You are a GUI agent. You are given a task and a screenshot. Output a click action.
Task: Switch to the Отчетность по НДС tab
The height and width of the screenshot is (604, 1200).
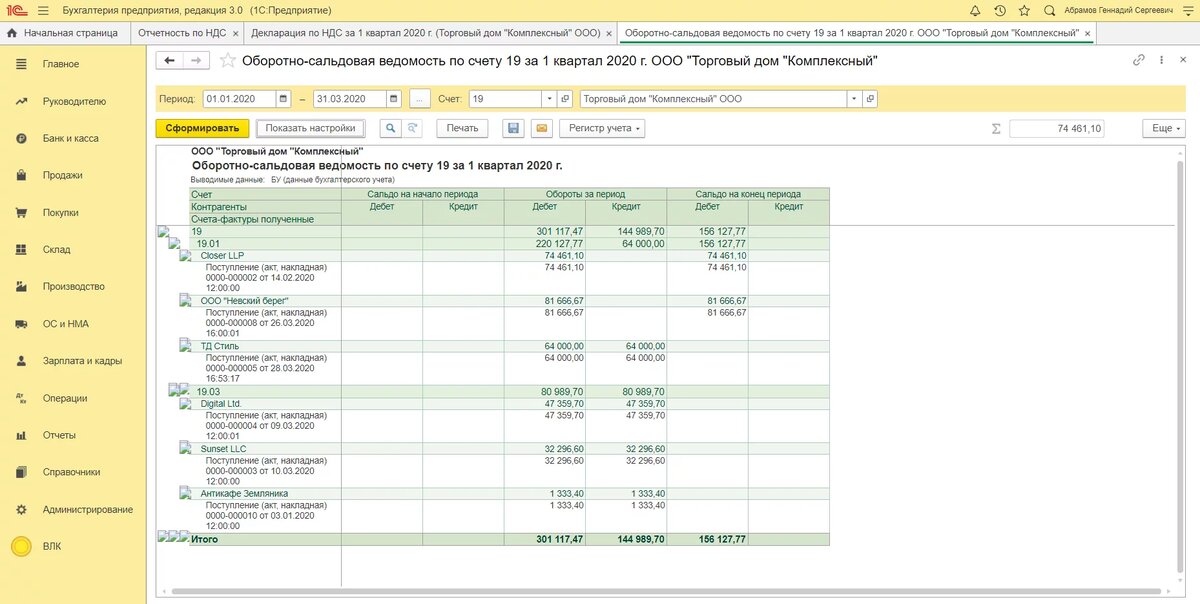(181, 32)
